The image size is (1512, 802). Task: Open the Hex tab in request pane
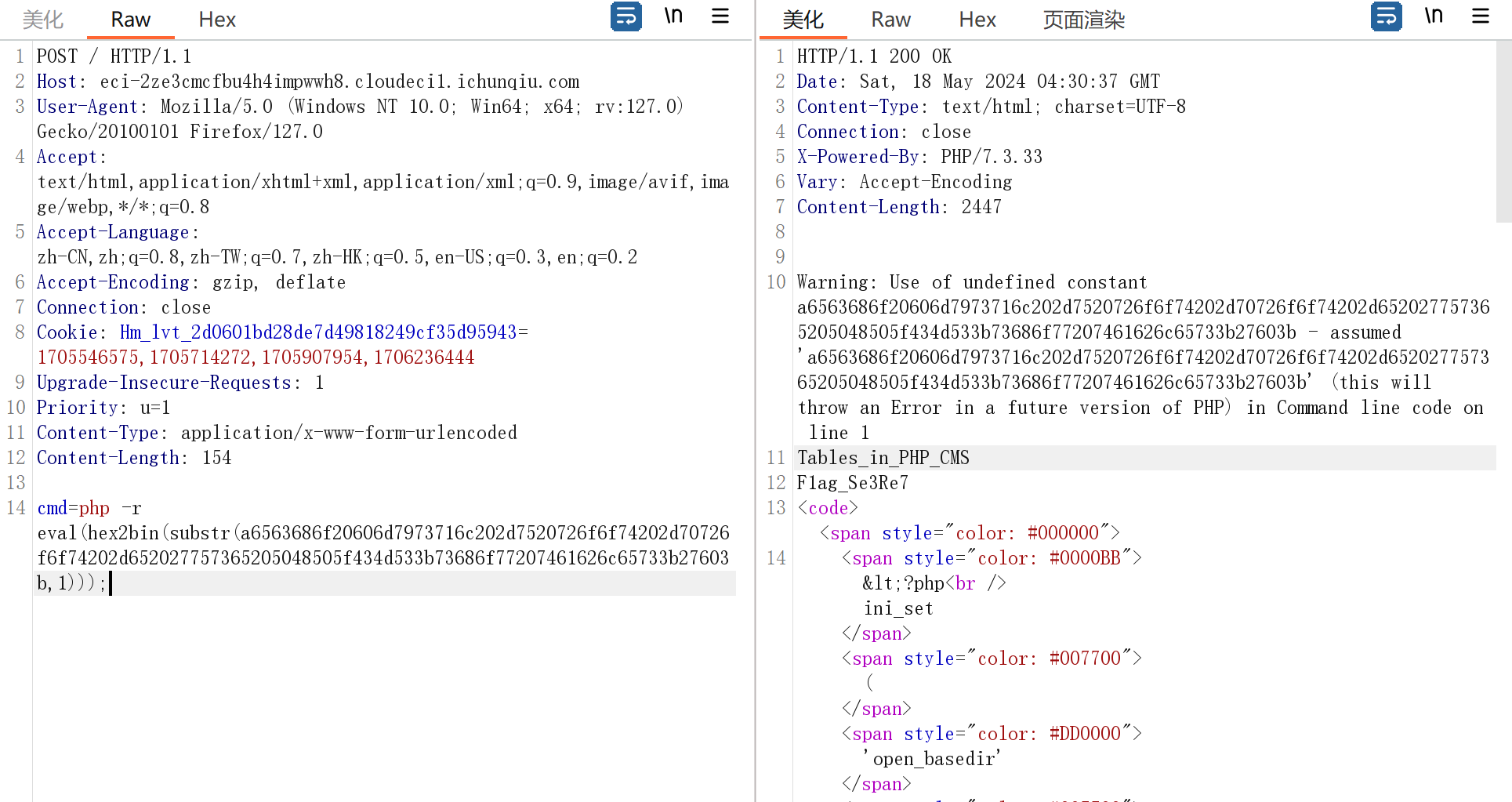[217, 20]
